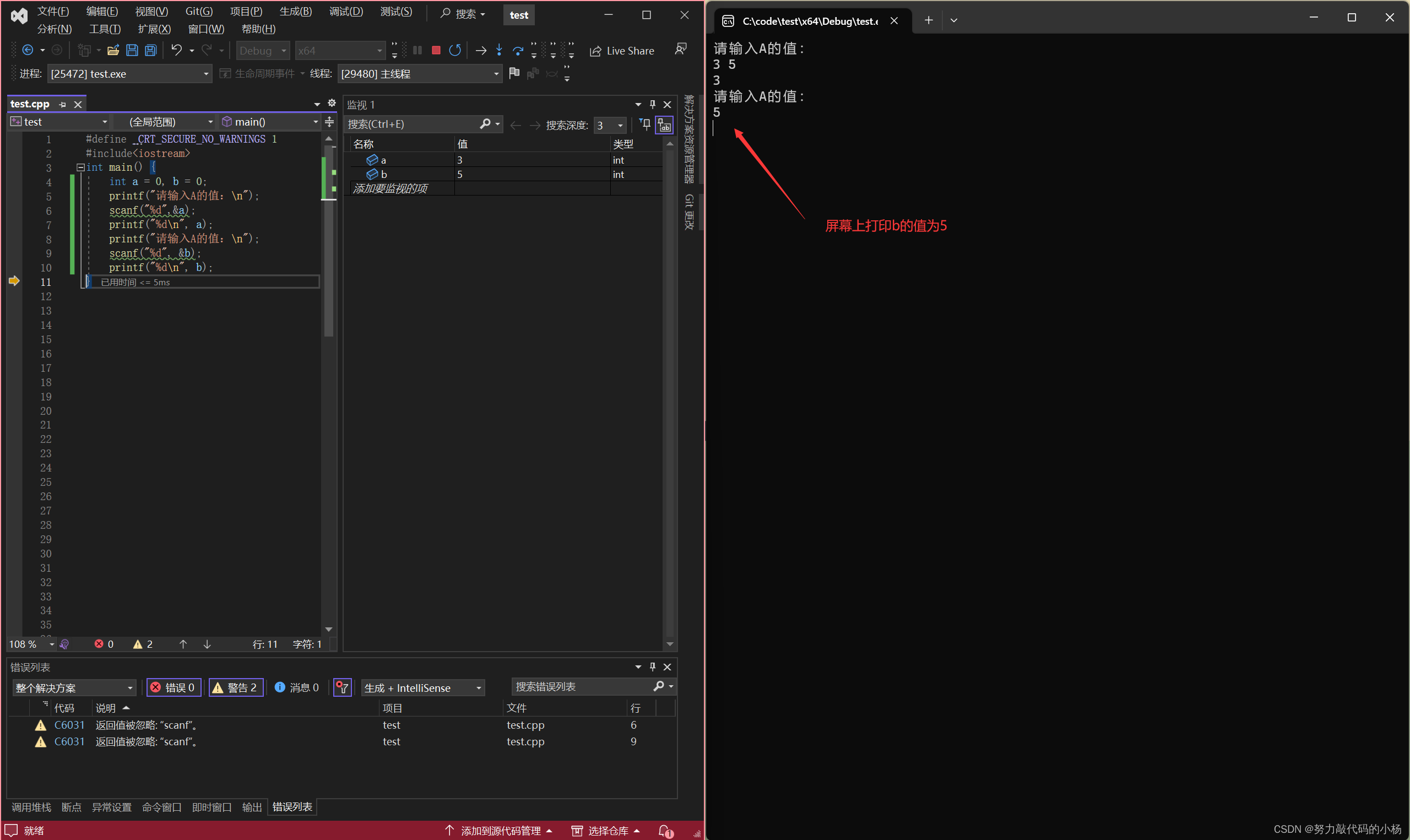Click the Save All icon
The width and height of the screenshot is (1410, 840).
tap(151, 50)
